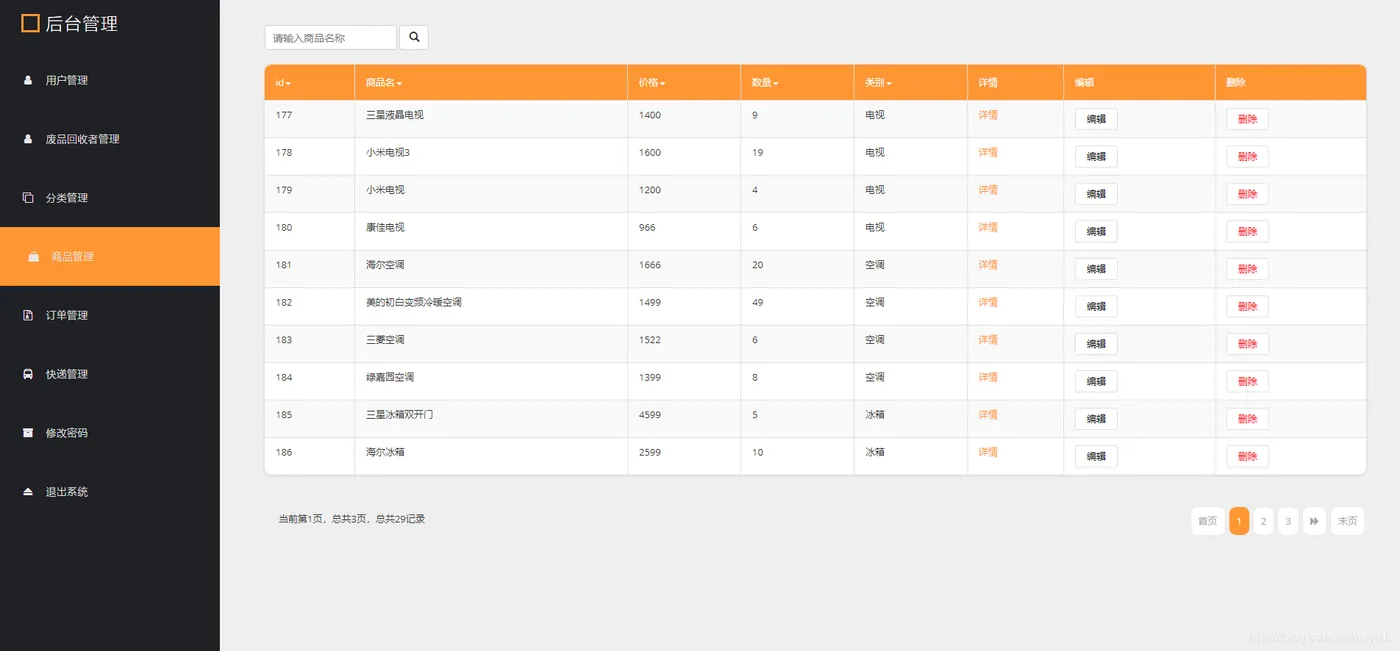The image size is (1400, 651).
Task: Click the orange square logo icon
Action: [x=30, y=23]
